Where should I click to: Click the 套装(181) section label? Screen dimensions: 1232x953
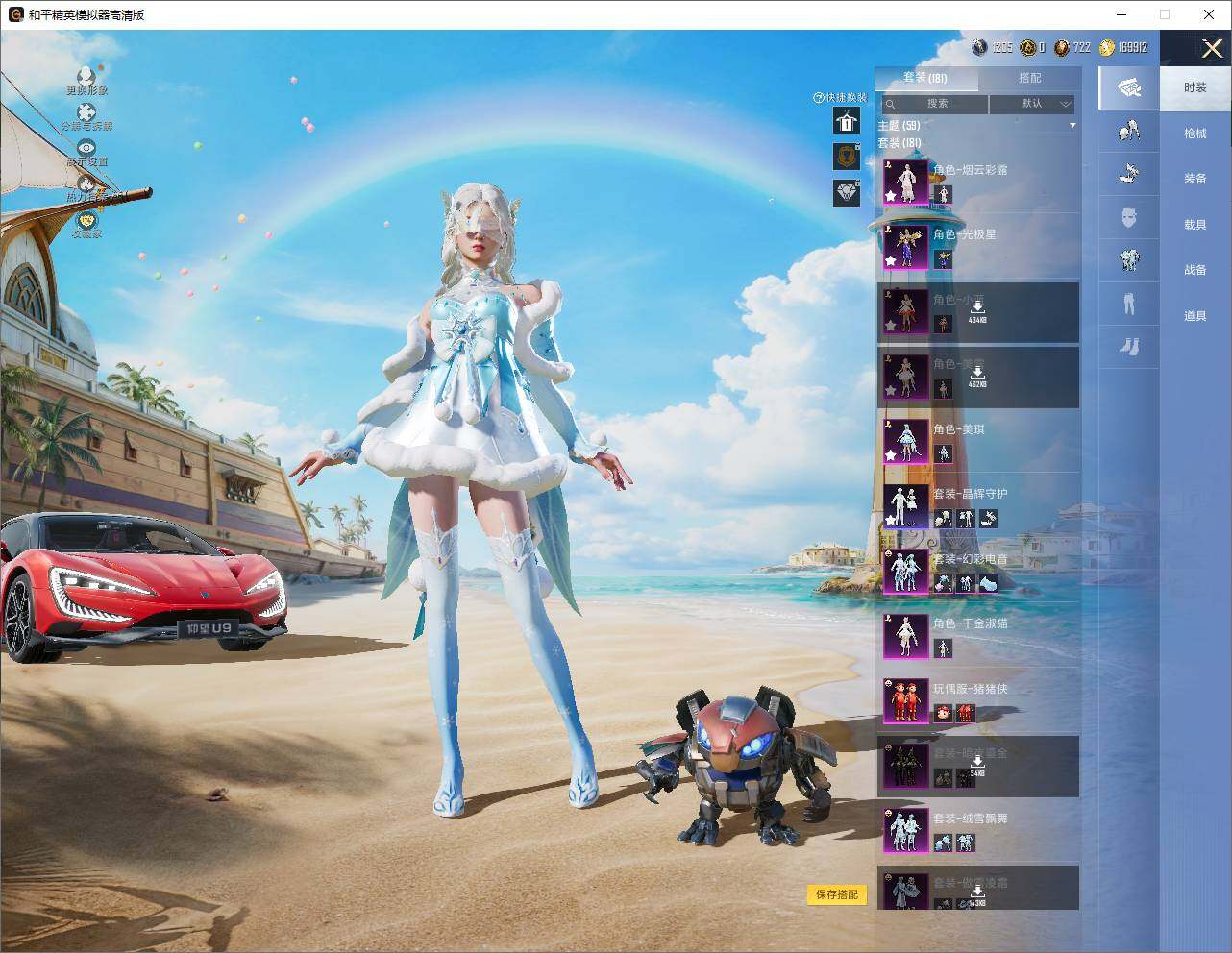[x=899, y=143]
